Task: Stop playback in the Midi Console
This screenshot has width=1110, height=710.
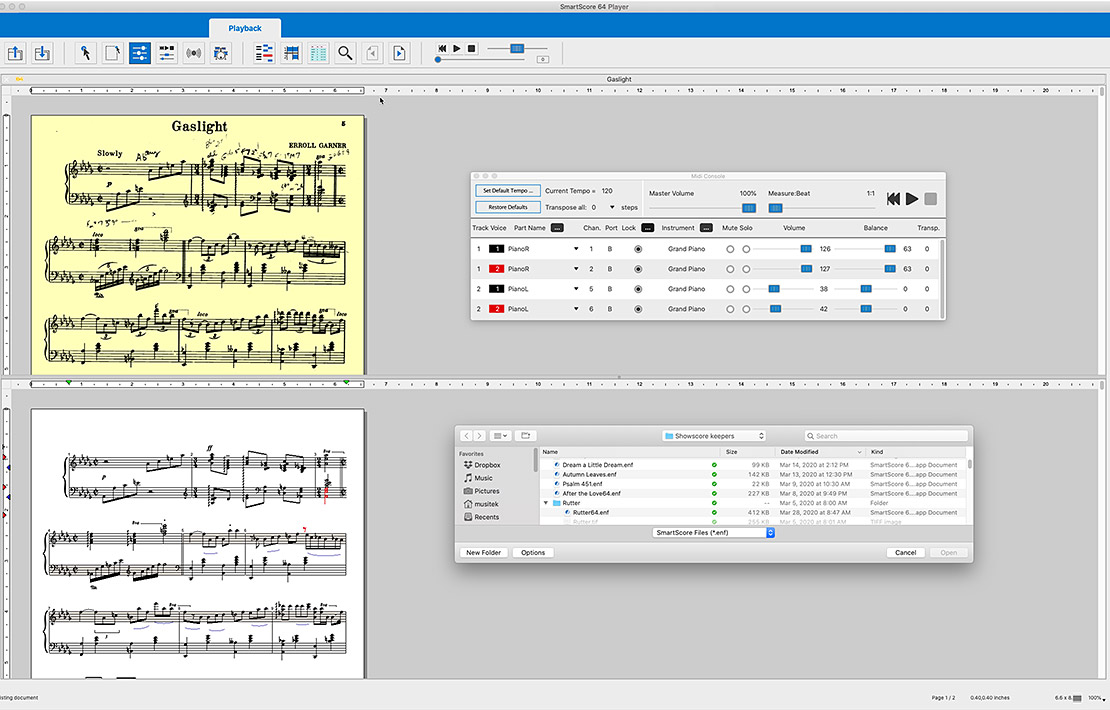Action: [x=931, y=199]
